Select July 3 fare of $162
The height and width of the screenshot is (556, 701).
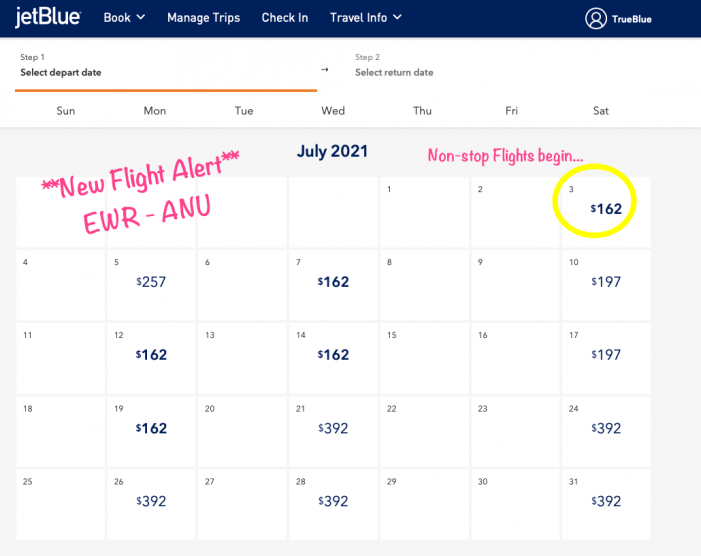coord(605,209)
